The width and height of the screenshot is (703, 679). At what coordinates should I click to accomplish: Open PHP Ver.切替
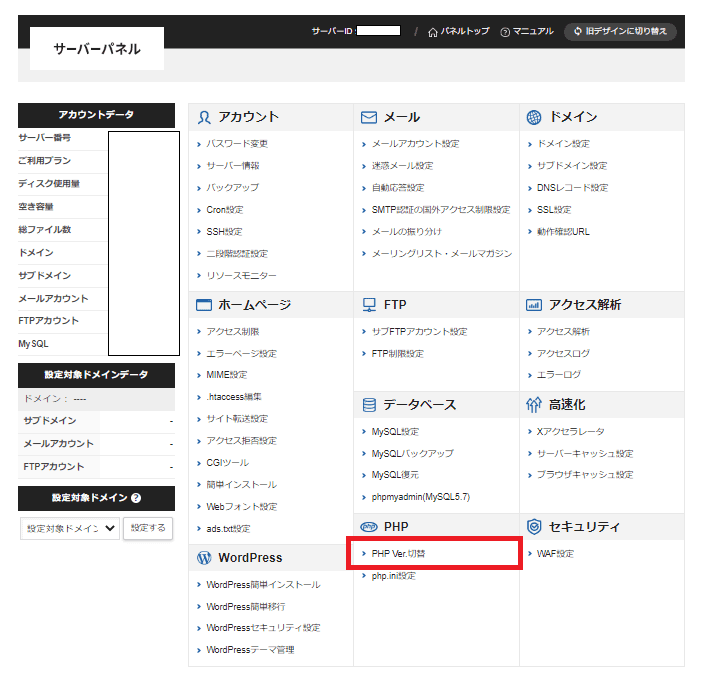click(x=398, y=554)
